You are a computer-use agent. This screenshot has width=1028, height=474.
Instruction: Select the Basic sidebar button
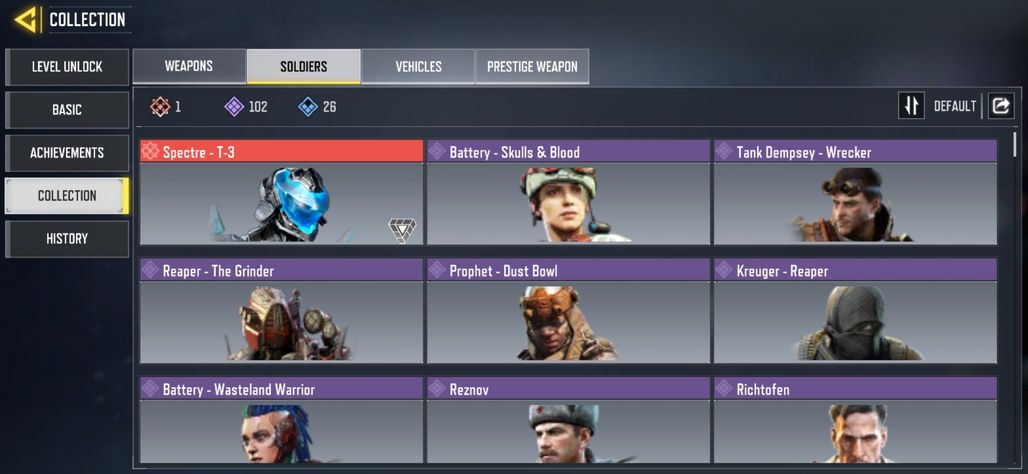pos(67,109)
